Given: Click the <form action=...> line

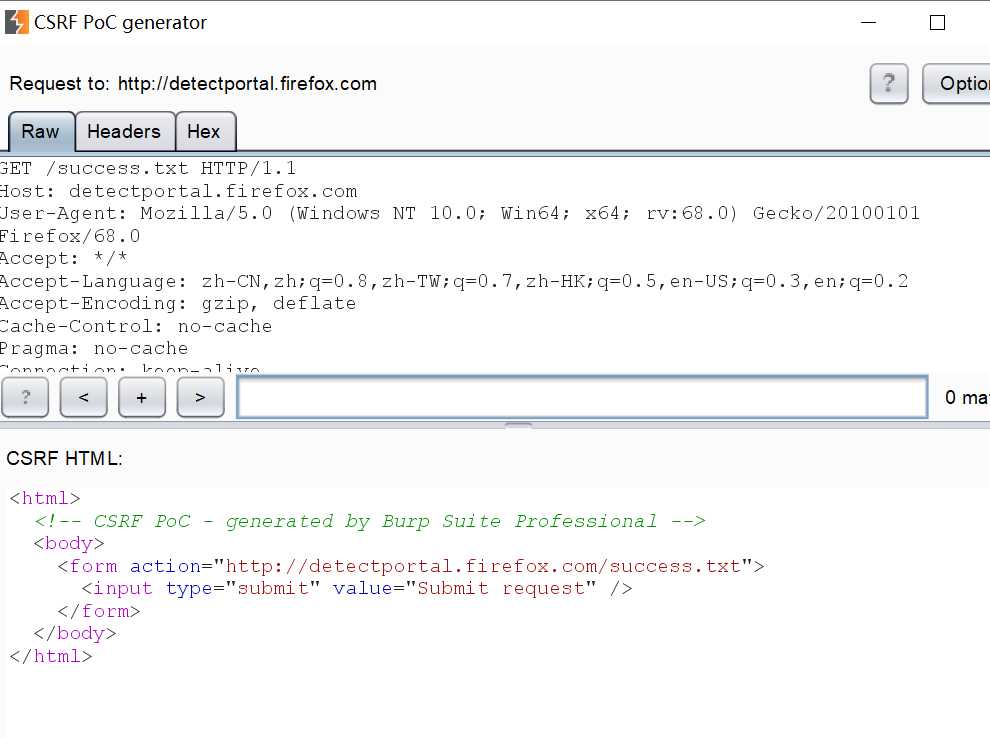Looking at the screenshot, I should 411,566.
